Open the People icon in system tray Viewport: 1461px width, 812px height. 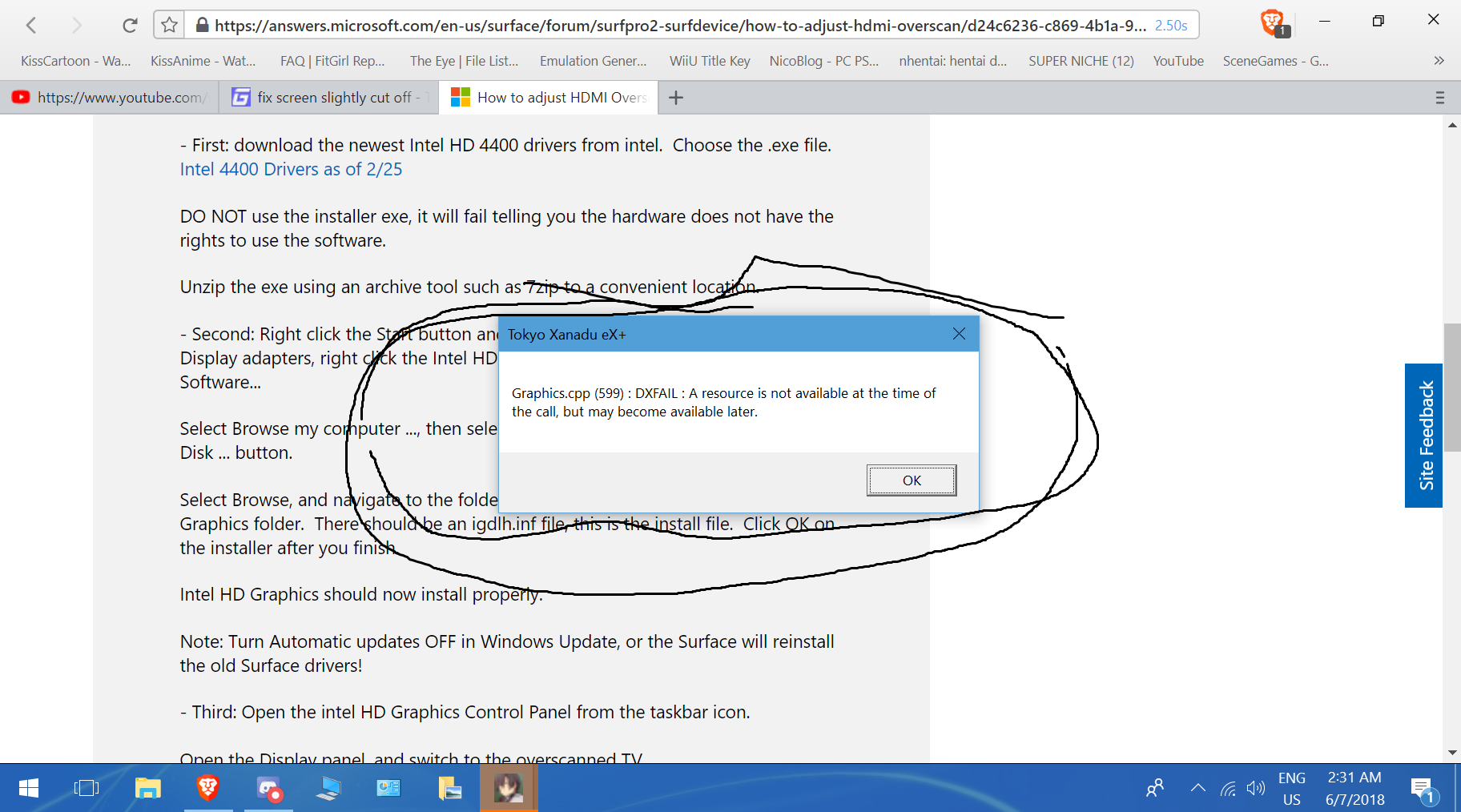(1155, 789)
